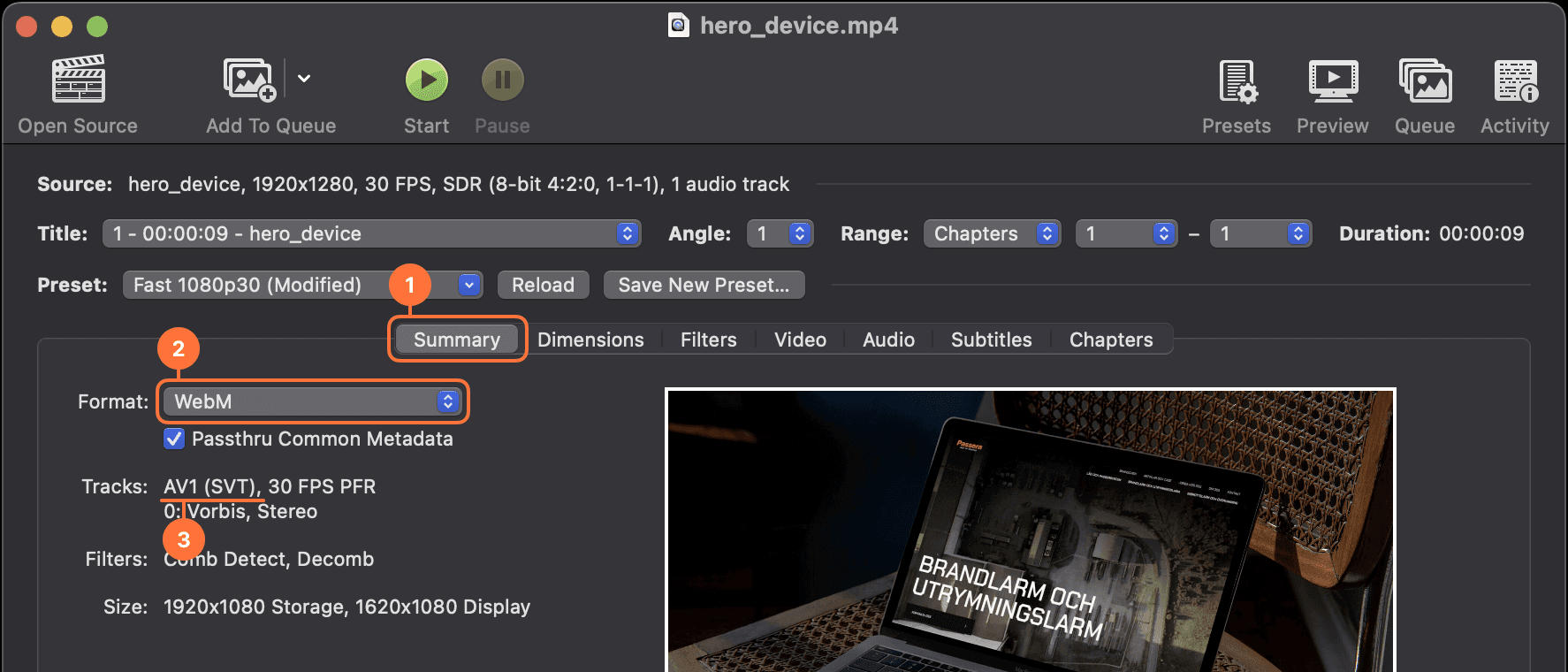The image size is (1568, 672).
Task: Click the Open Source clapperboard icon
Action: 78,80
